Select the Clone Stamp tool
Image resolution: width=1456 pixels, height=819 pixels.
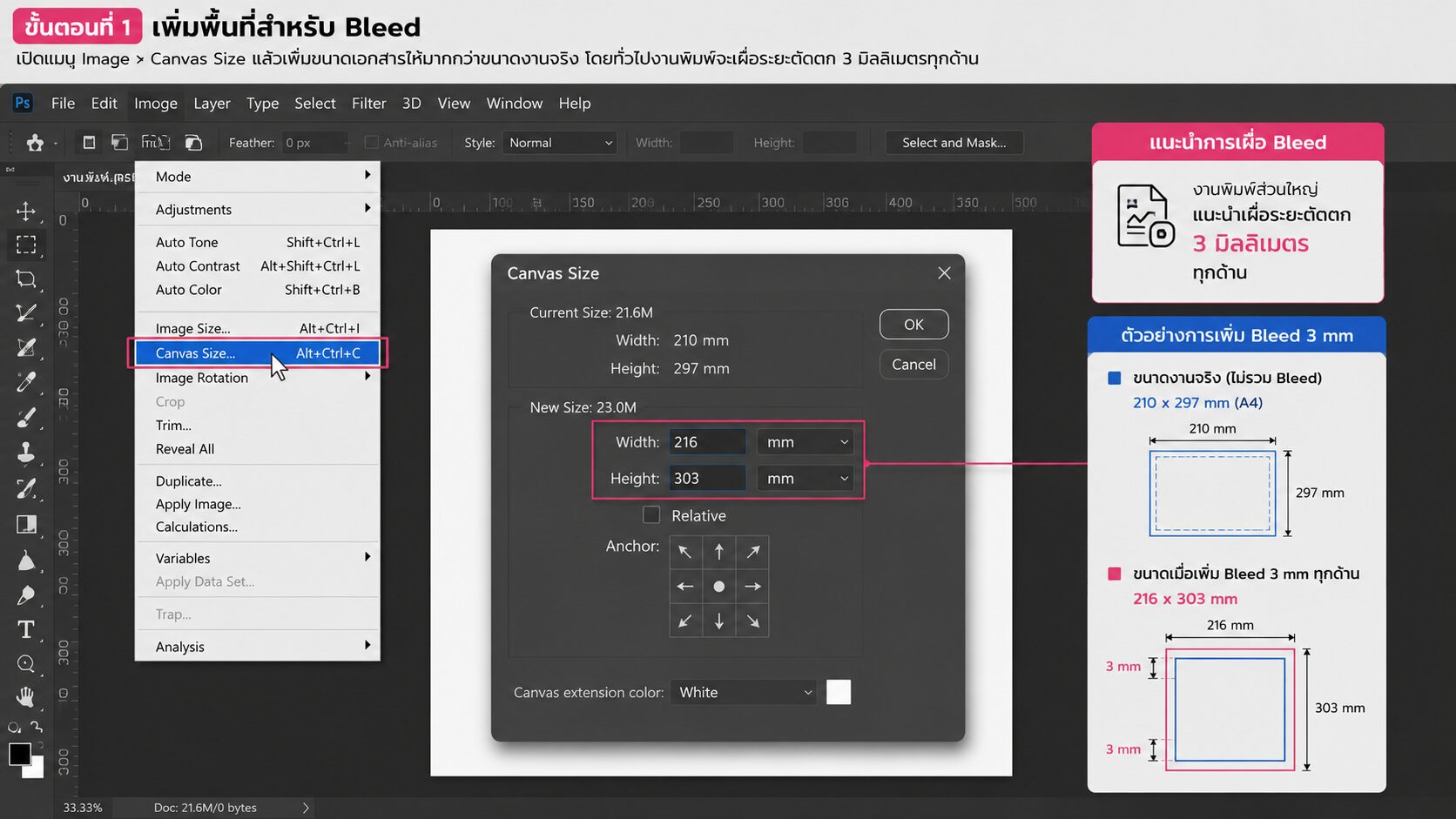[x=26, y=453]
